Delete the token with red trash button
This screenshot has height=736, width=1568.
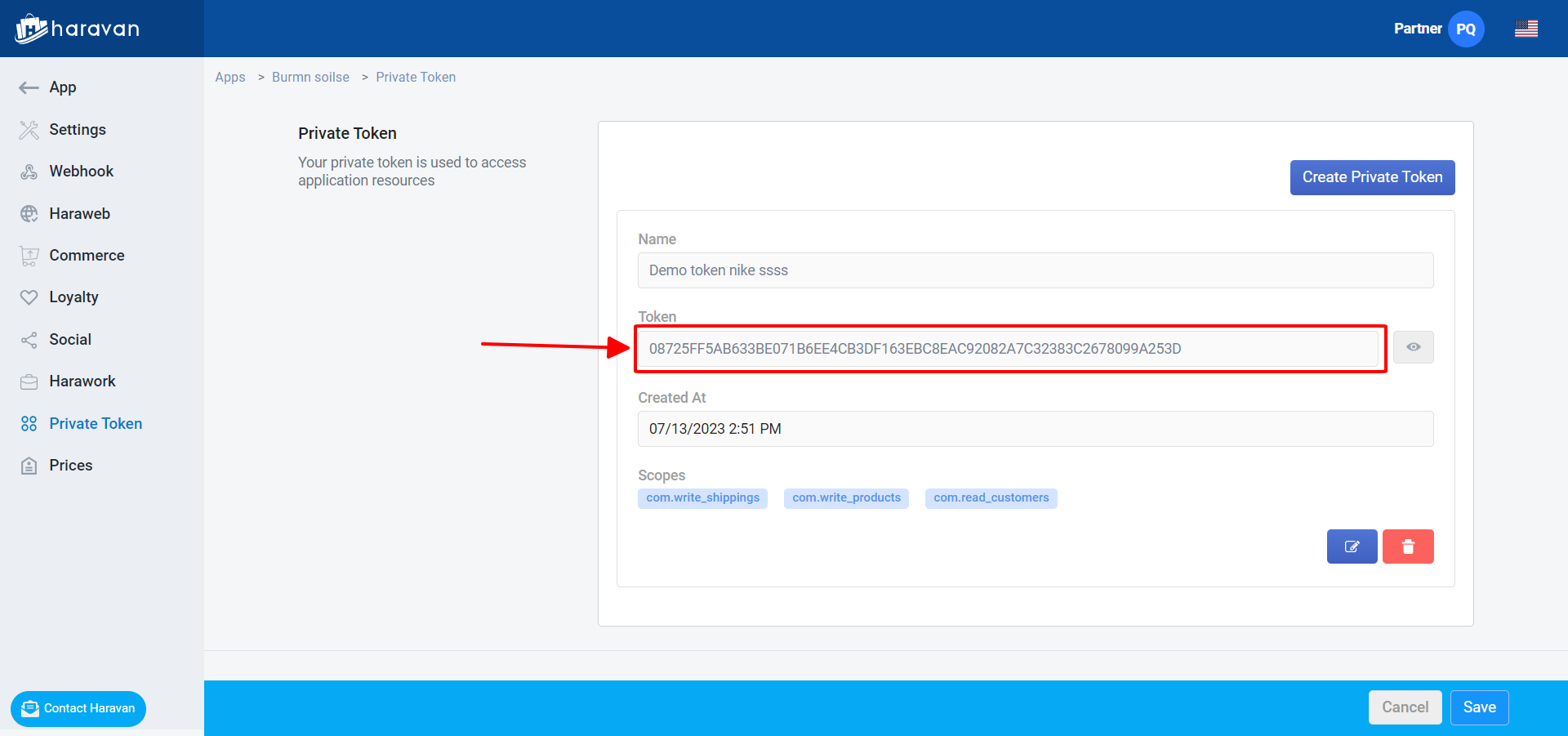1408,546
